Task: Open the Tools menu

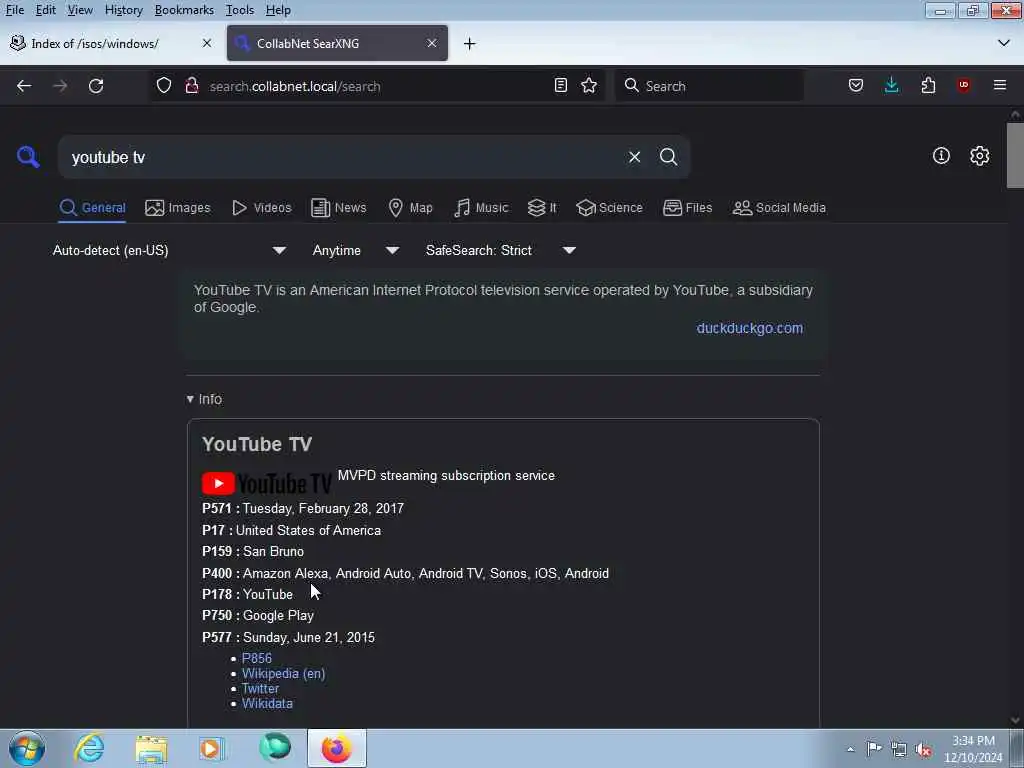Action: (x=240, y=10)
